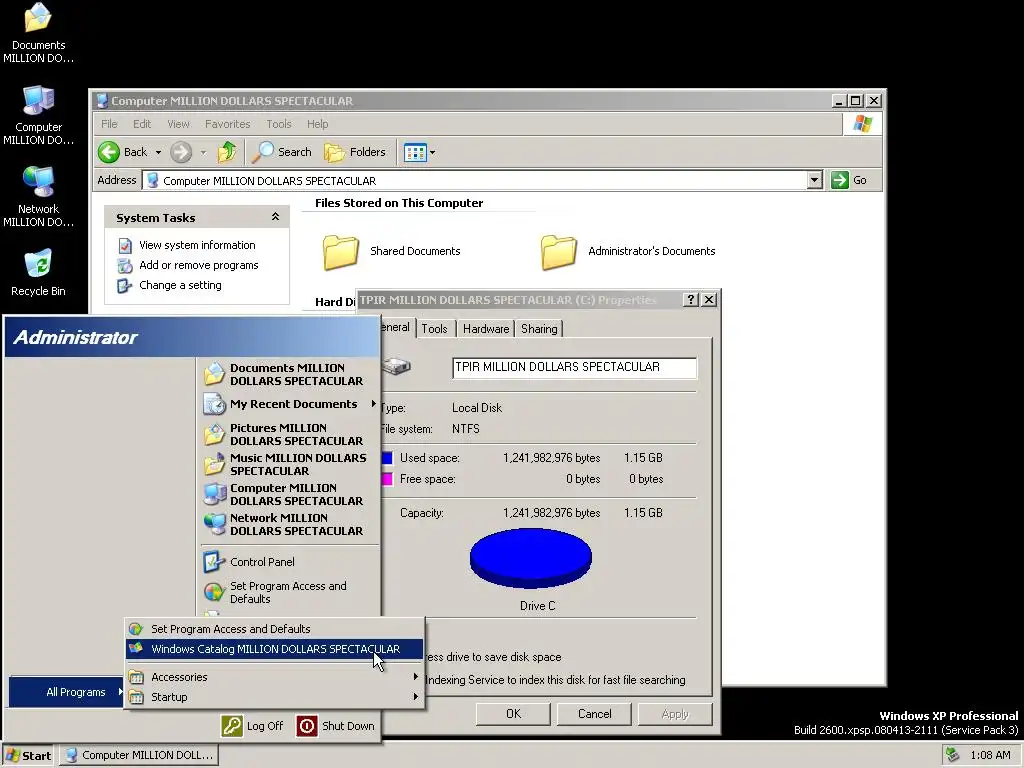Open Documents MILLION DO... desktop icon
This screenshot has height=768, width=1024.
tap(38, 33)
